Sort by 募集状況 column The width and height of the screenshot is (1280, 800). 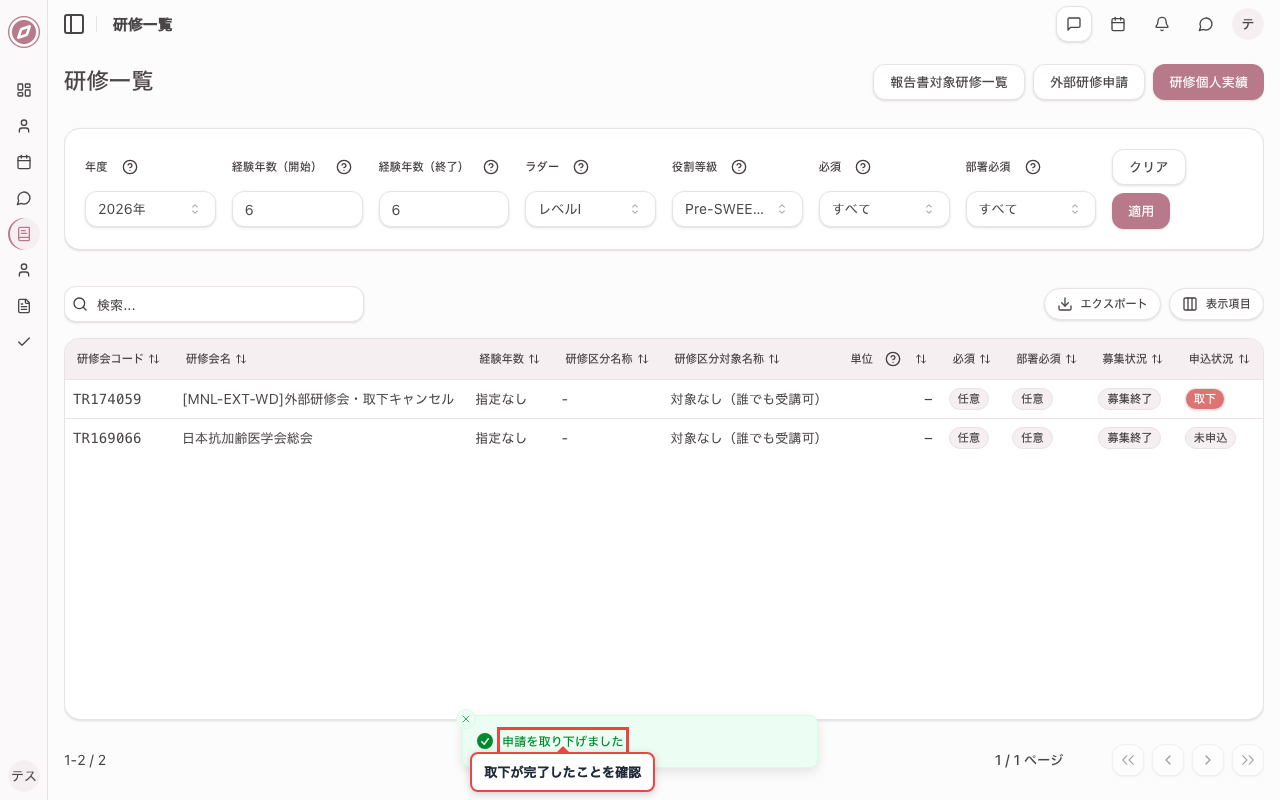1132,359
